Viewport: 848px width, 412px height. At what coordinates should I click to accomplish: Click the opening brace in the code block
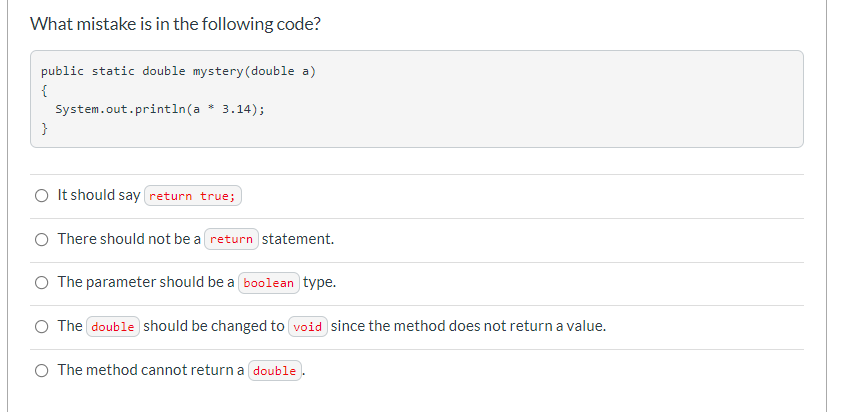tap(44, 90)
